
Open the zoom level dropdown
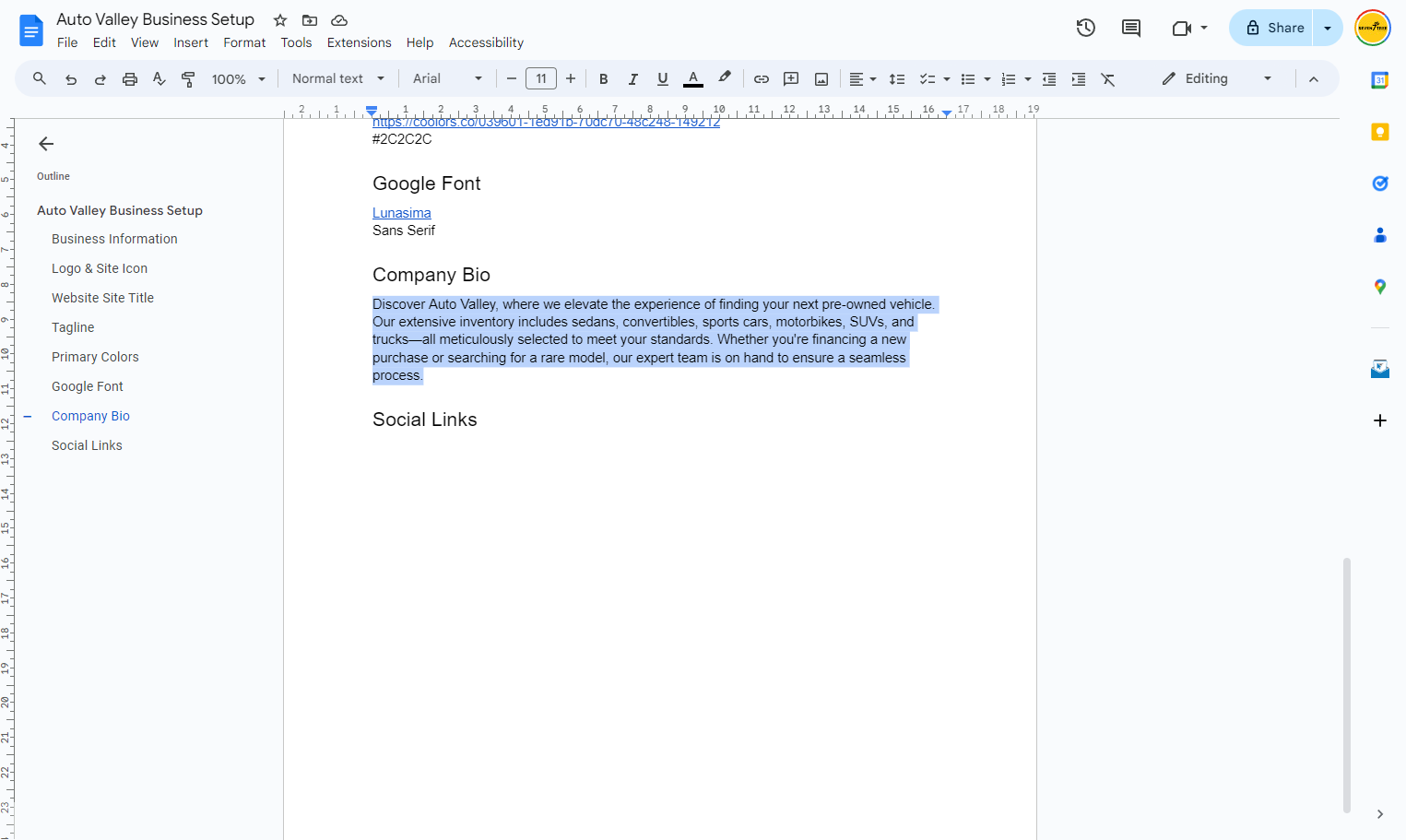click(239, 79)
